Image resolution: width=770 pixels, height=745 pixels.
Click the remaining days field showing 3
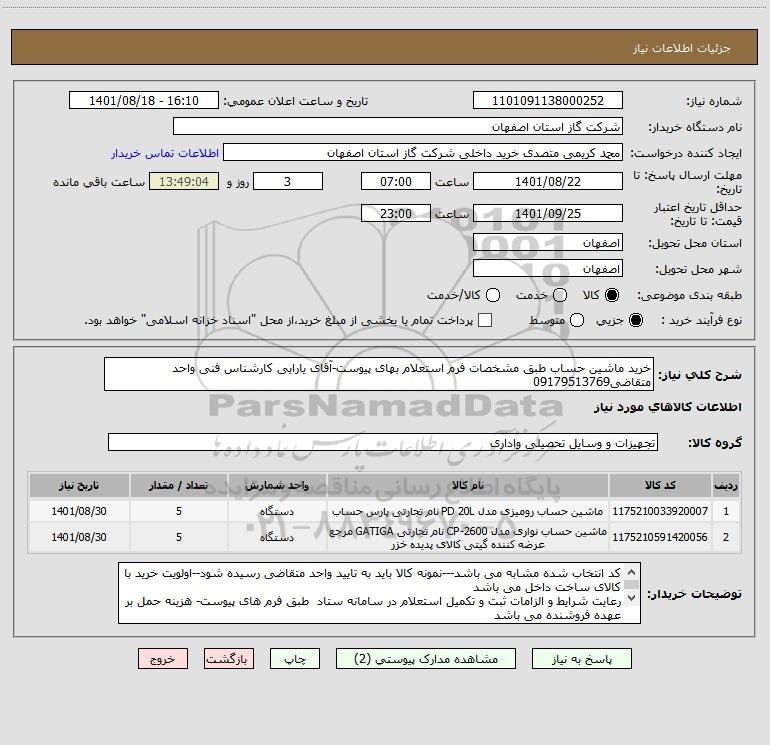tap(288, 181)
